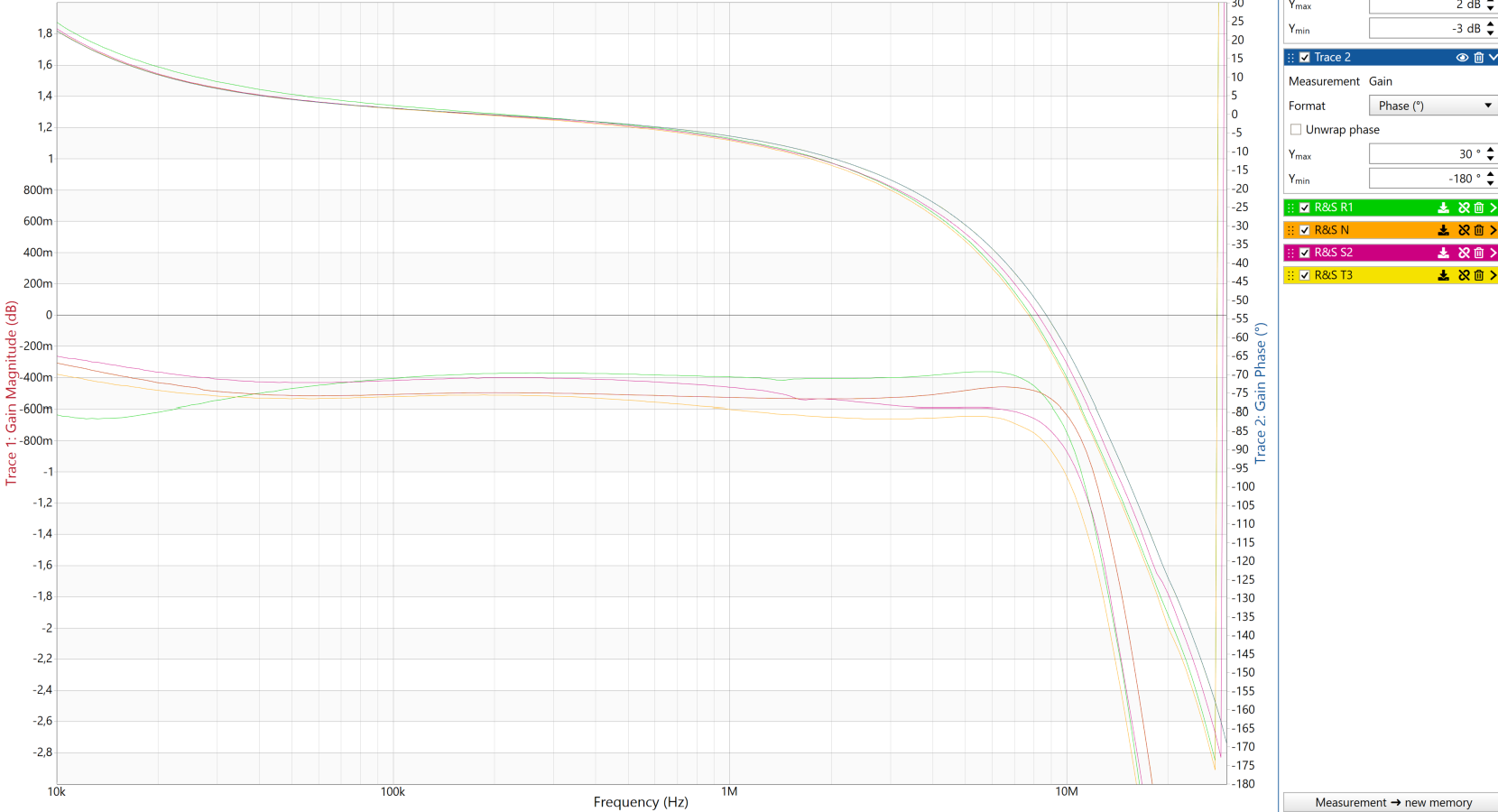Click the Trace 2: Gain Phase (°) axis label
The height and width of the screenshot is (812, 1498).
pos(1261,393)
